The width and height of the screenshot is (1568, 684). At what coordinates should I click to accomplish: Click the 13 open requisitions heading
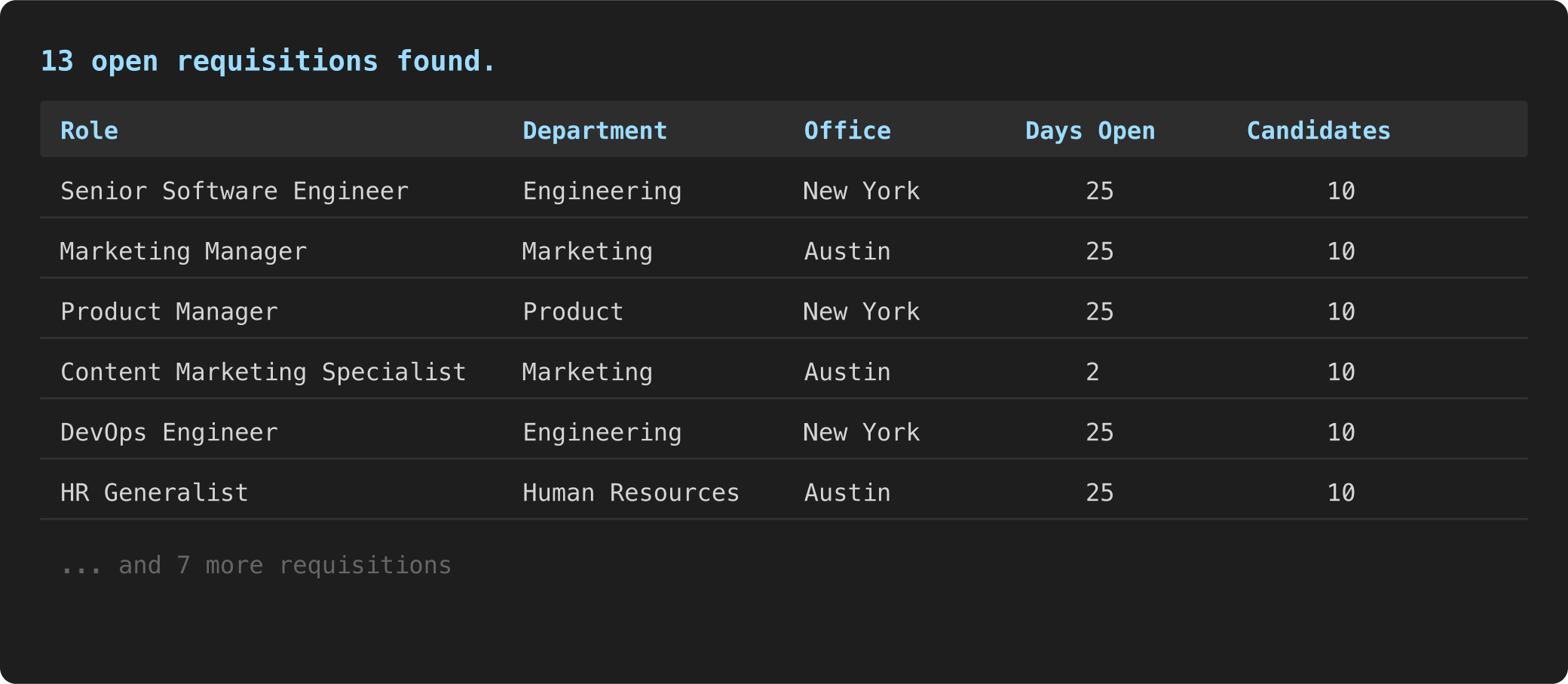pos(268,61)
